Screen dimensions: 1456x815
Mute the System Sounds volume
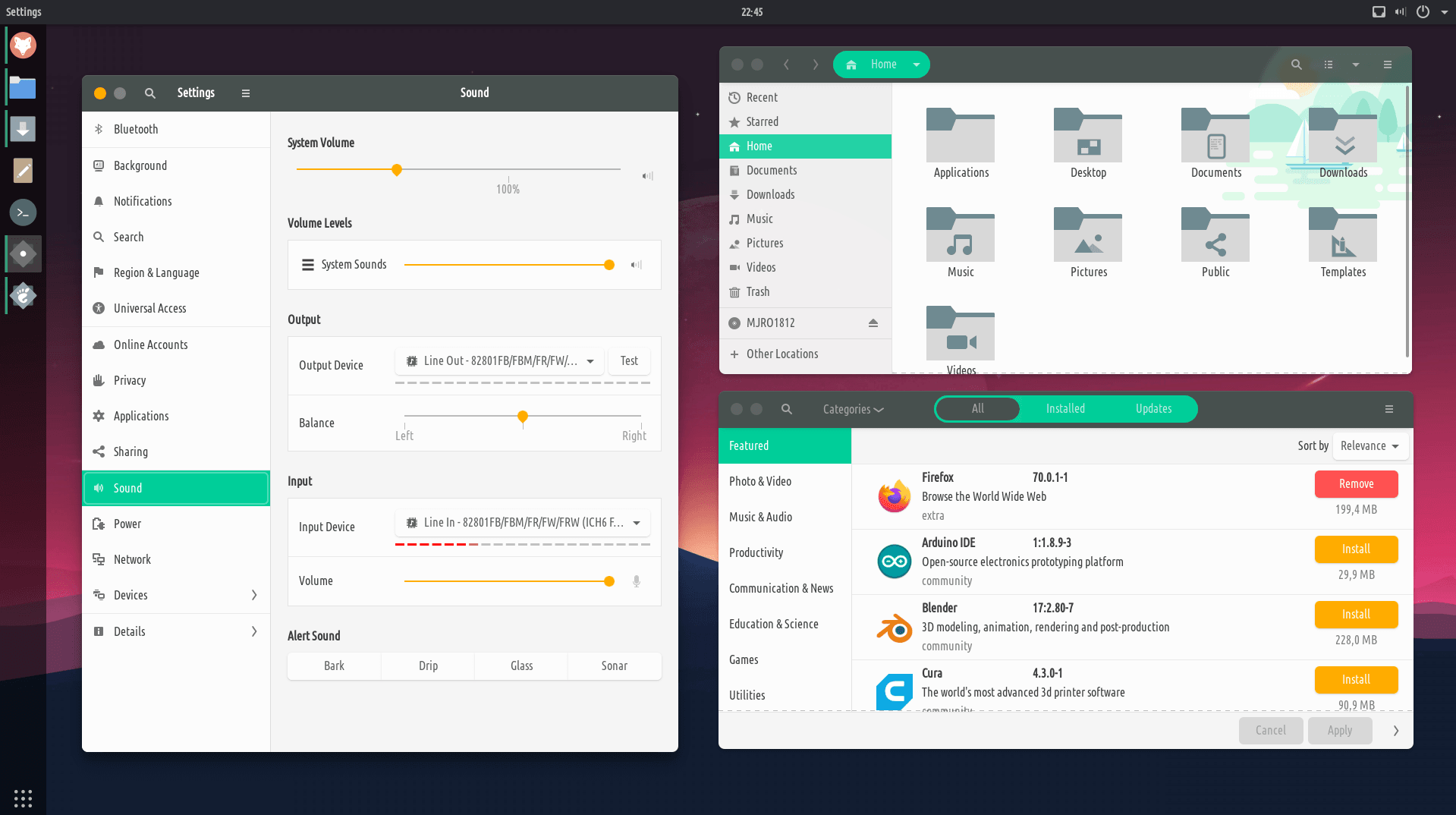636,265
